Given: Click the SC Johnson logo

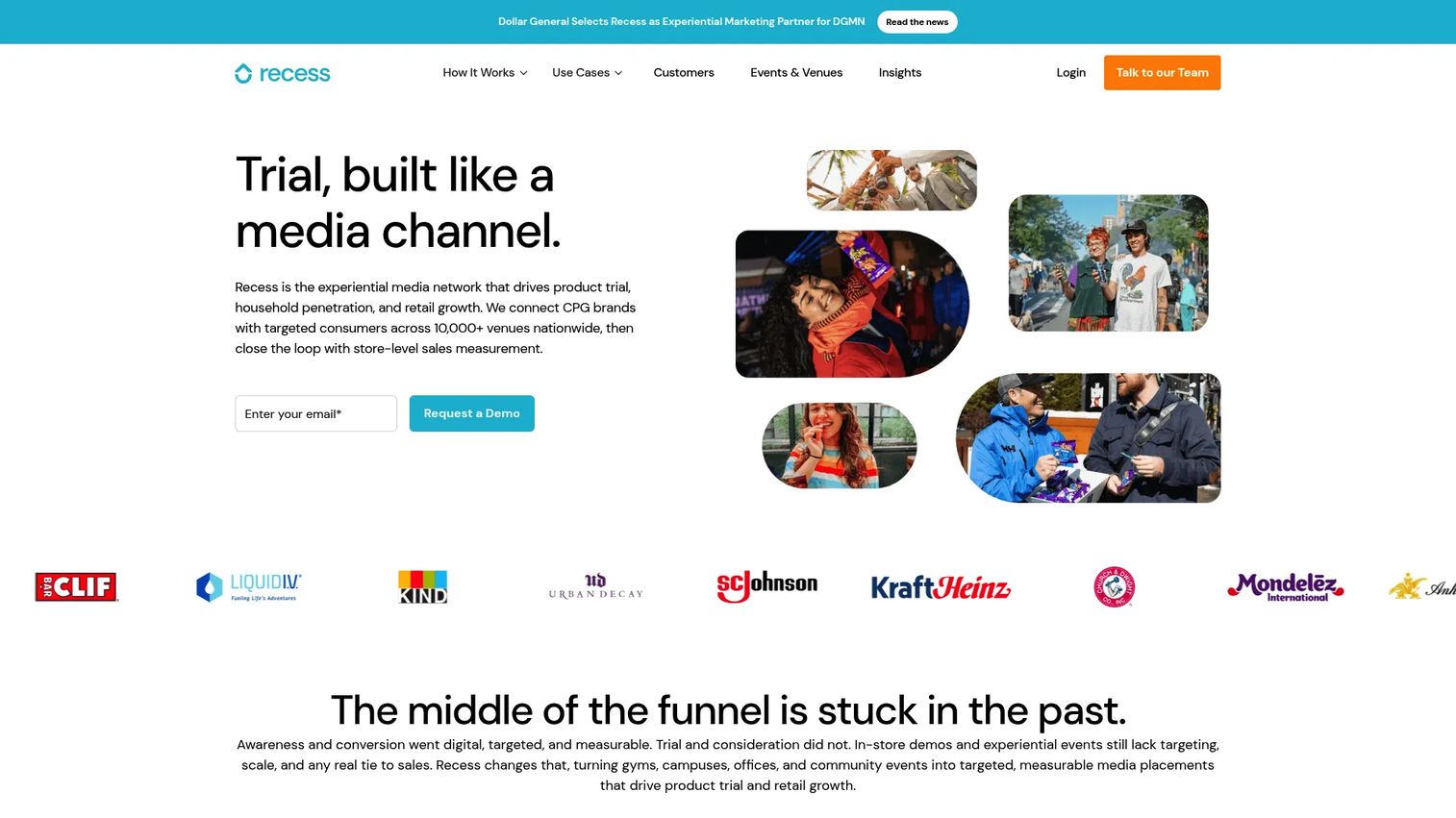Looking at the screenshot, I should 767,585.
